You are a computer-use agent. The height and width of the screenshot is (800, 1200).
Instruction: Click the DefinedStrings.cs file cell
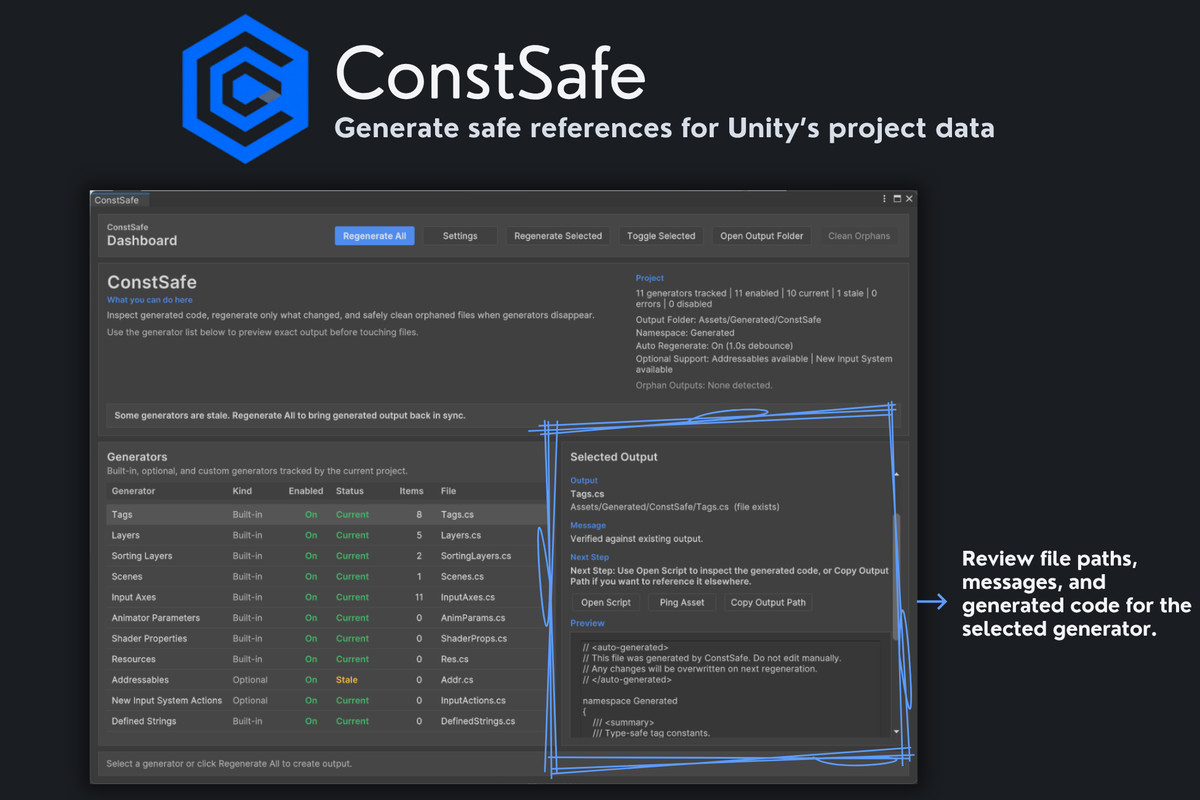click(478, 721)
